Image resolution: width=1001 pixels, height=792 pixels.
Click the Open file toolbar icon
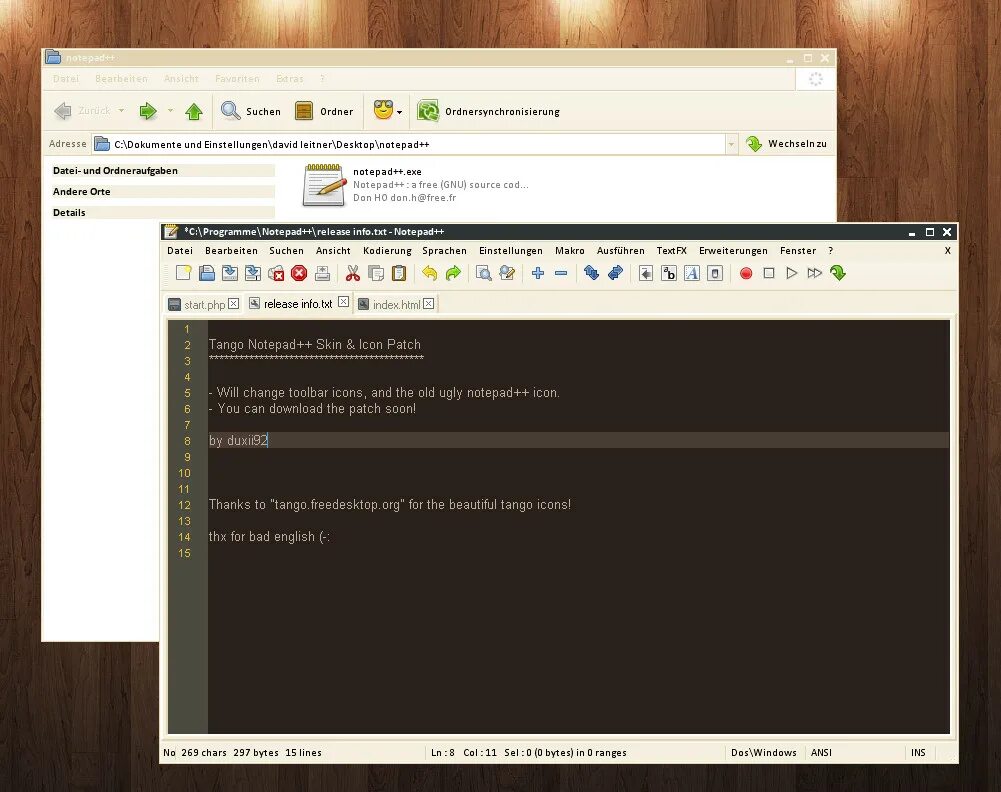(x=207, y=273)
